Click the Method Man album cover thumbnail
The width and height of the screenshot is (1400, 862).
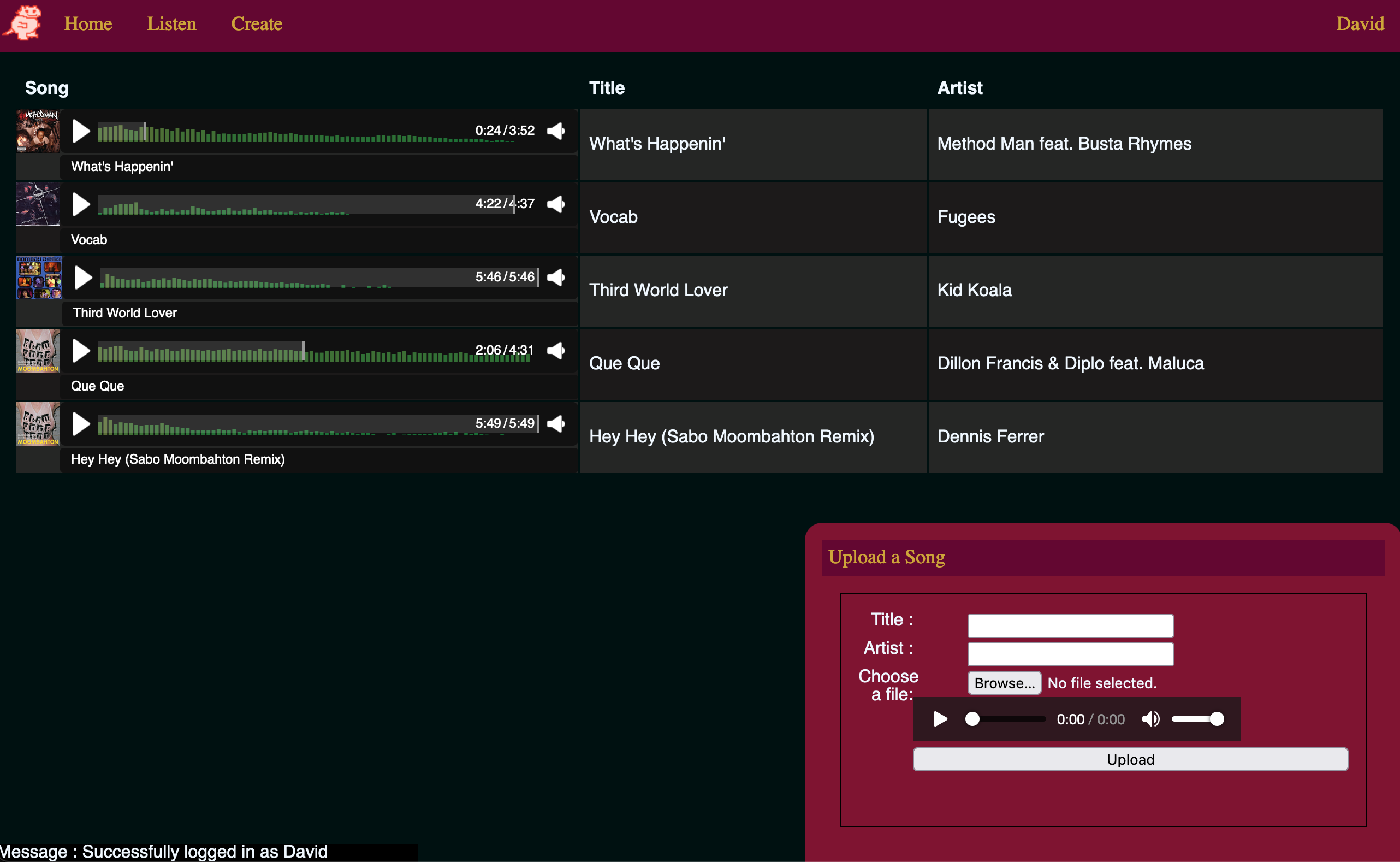click(x=38, y=131)
